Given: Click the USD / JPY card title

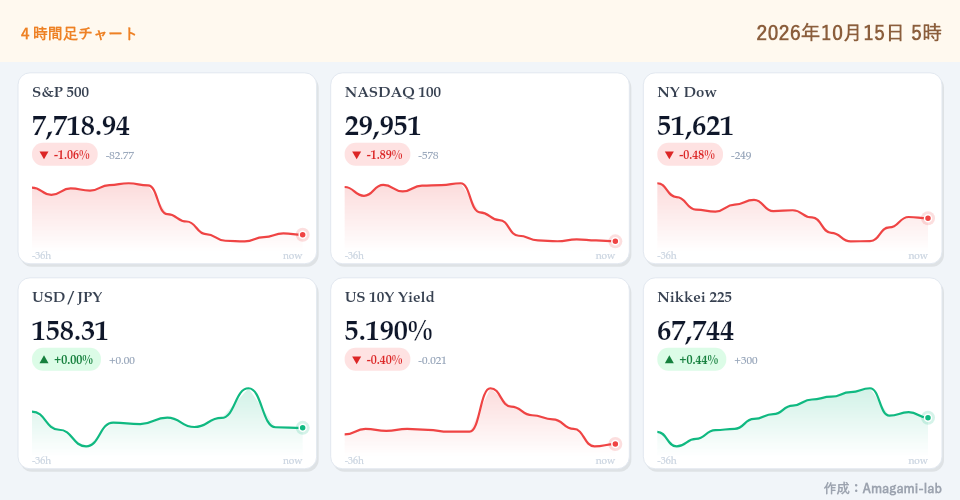Looking at the screenshot, I should [67, 297].
